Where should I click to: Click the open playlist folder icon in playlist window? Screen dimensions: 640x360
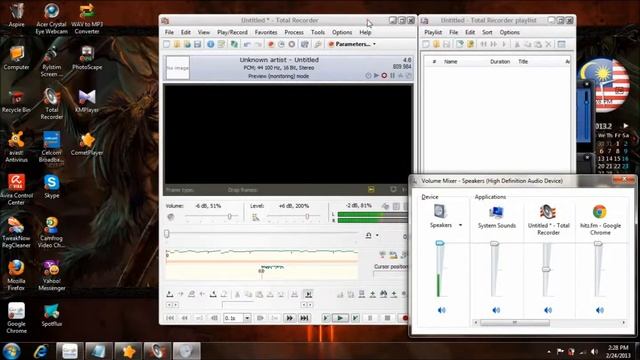coord(436,44)
